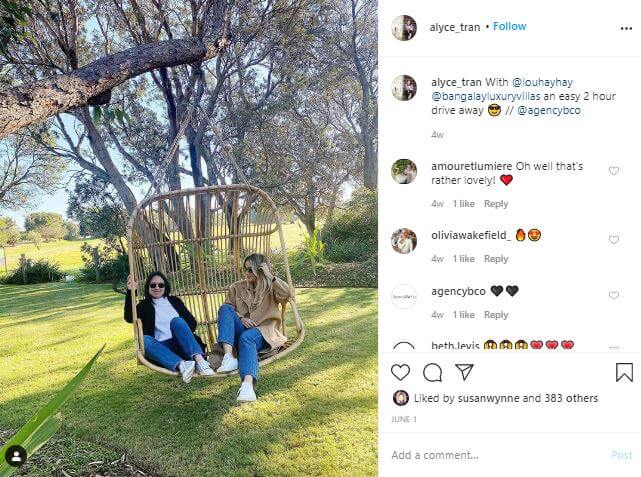Open the @louhayhay mention
The height and width of the screenshot is (477, 641).
pyautogui.click(x=542, y=82)
